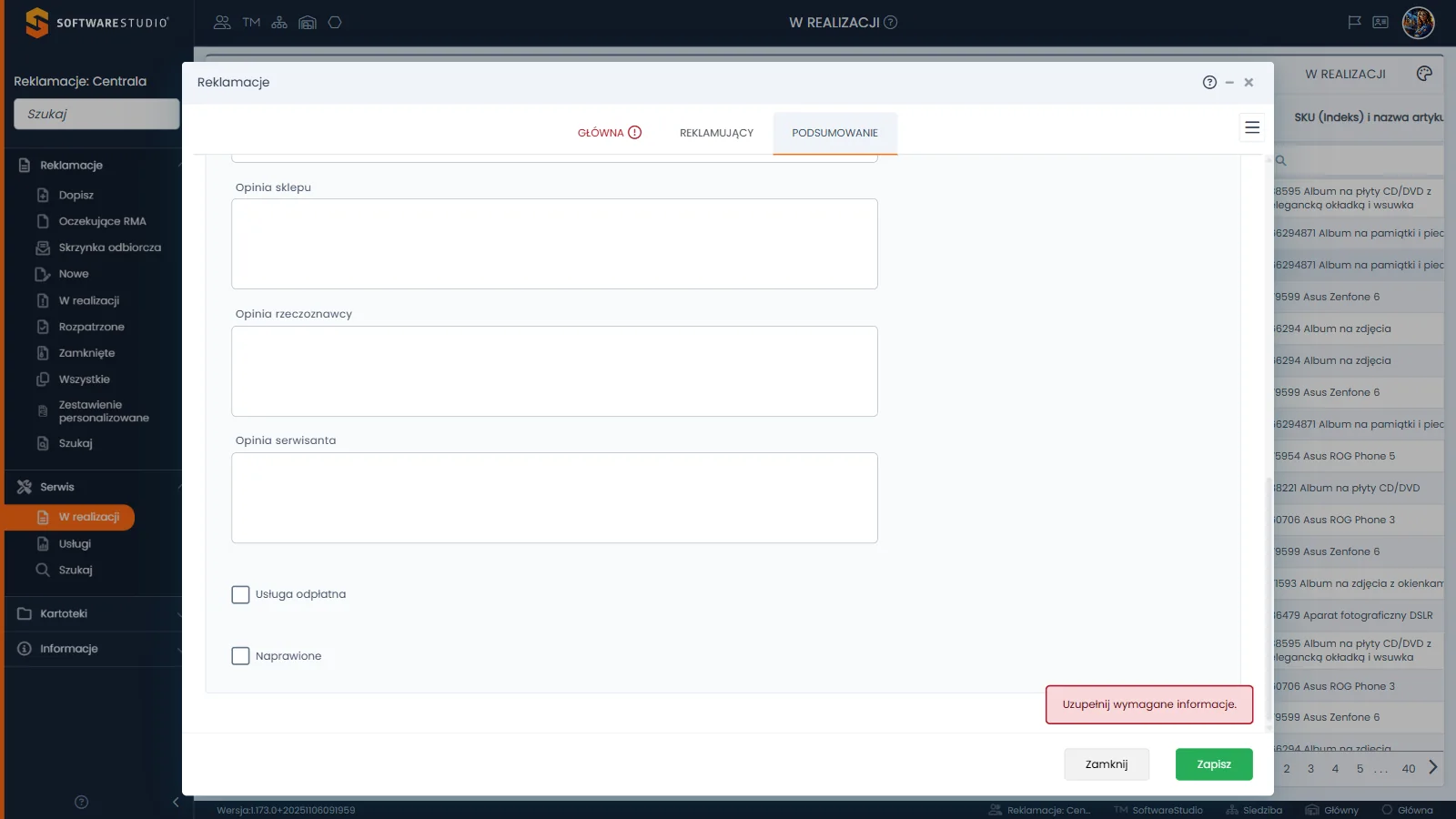
Task: Open Zestawienie personalizowane in sidebar
Action: coord(103,411)
